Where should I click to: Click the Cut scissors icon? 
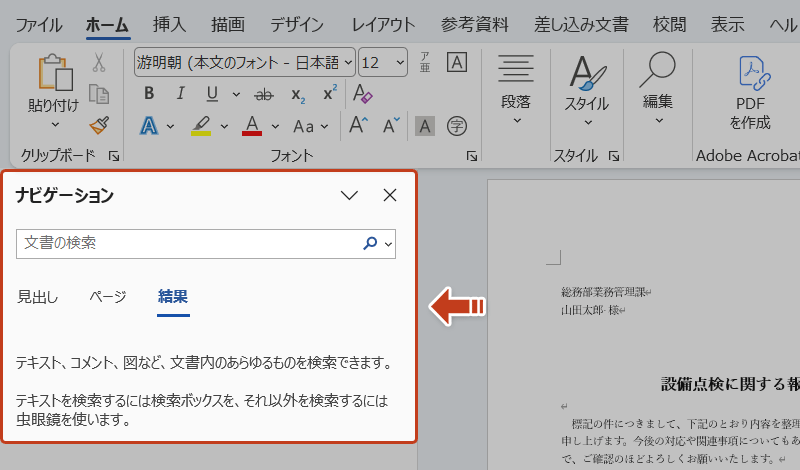[99, 62]
